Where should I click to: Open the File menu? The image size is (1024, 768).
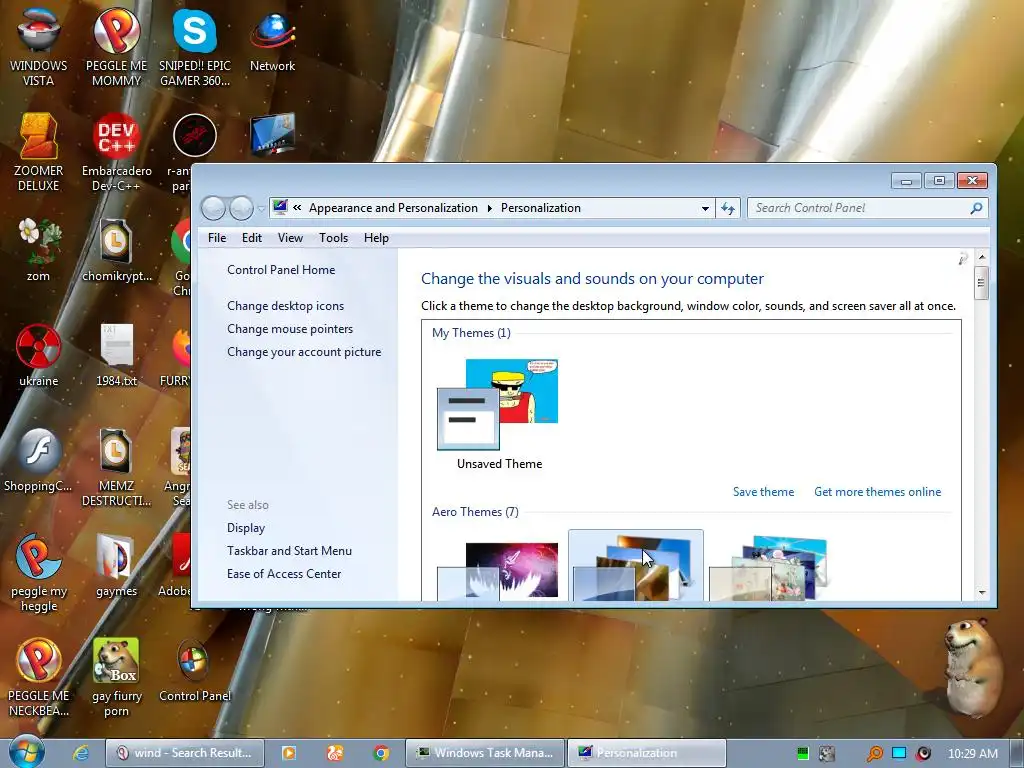point(217,238)
